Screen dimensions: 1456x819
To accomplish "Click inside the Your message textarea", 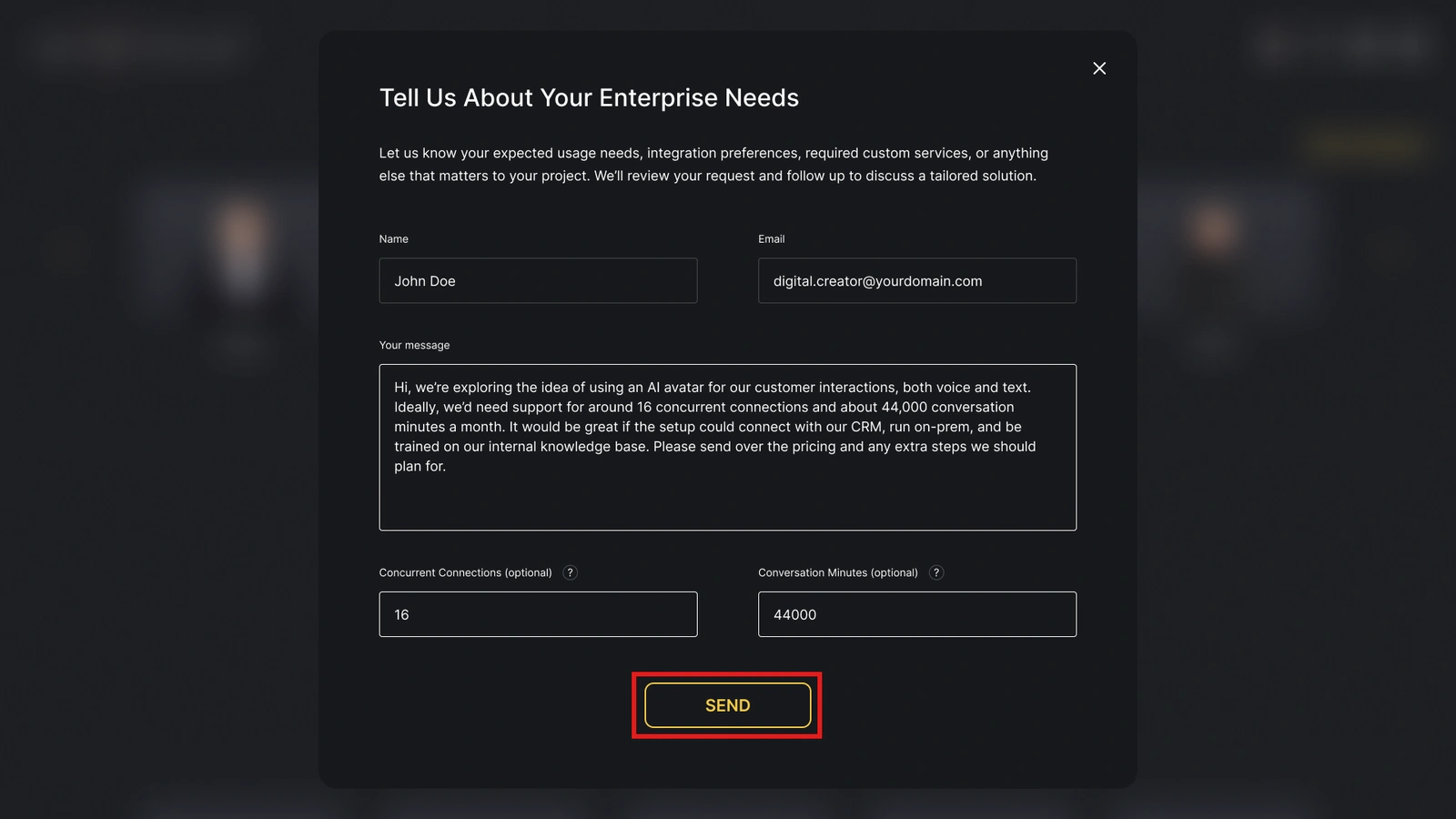I will [727, 446].
